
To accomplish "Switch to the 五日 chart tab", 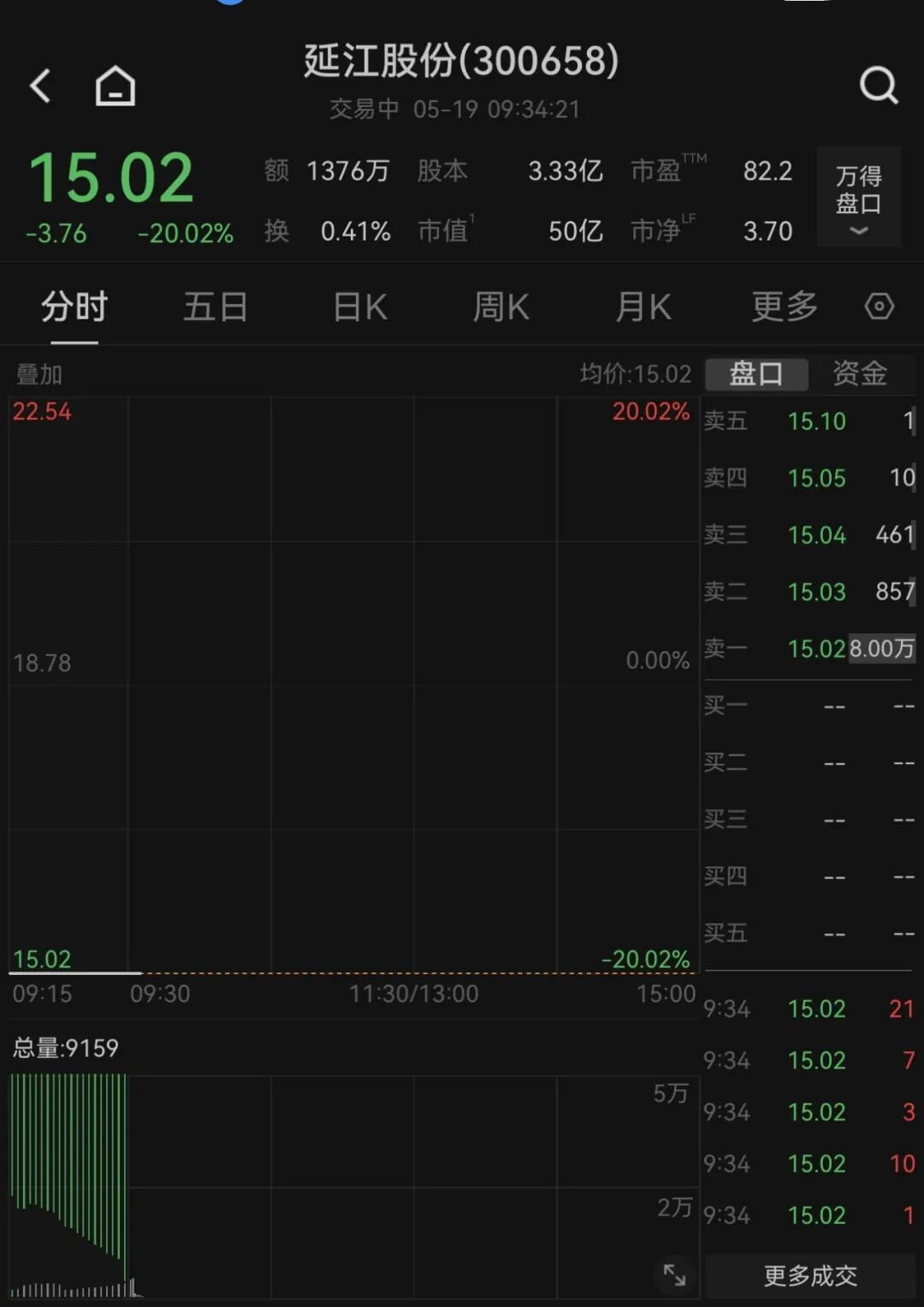I will click(216, 306).
